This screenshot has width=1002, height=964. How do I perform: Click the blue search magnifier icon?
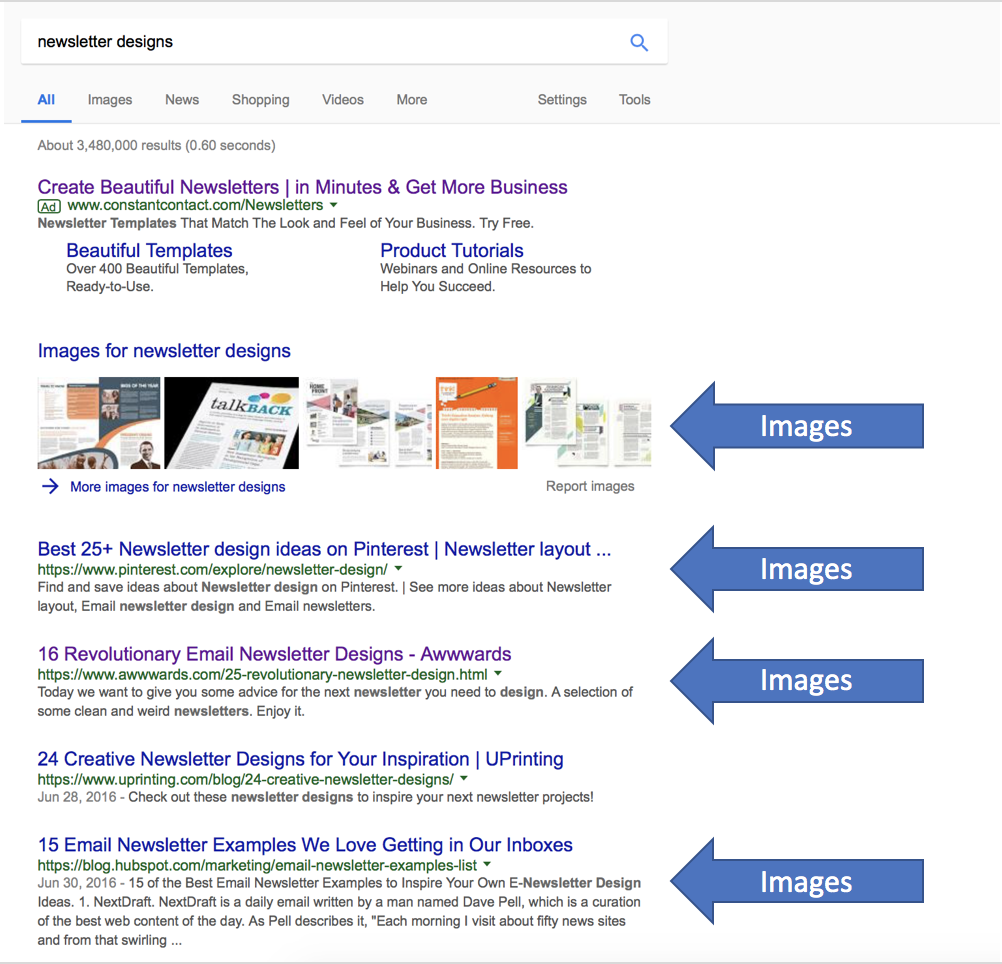(x=639, y=42)
